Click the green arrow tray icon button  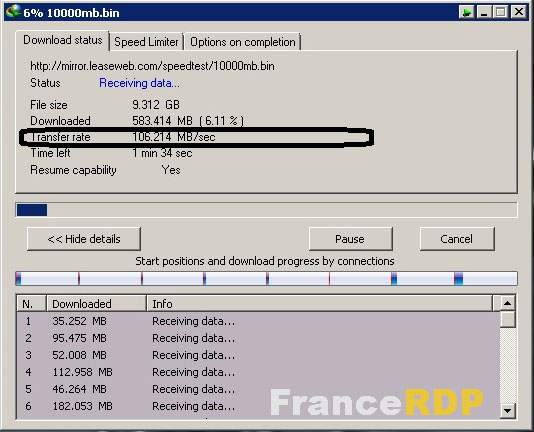[467, 12]
